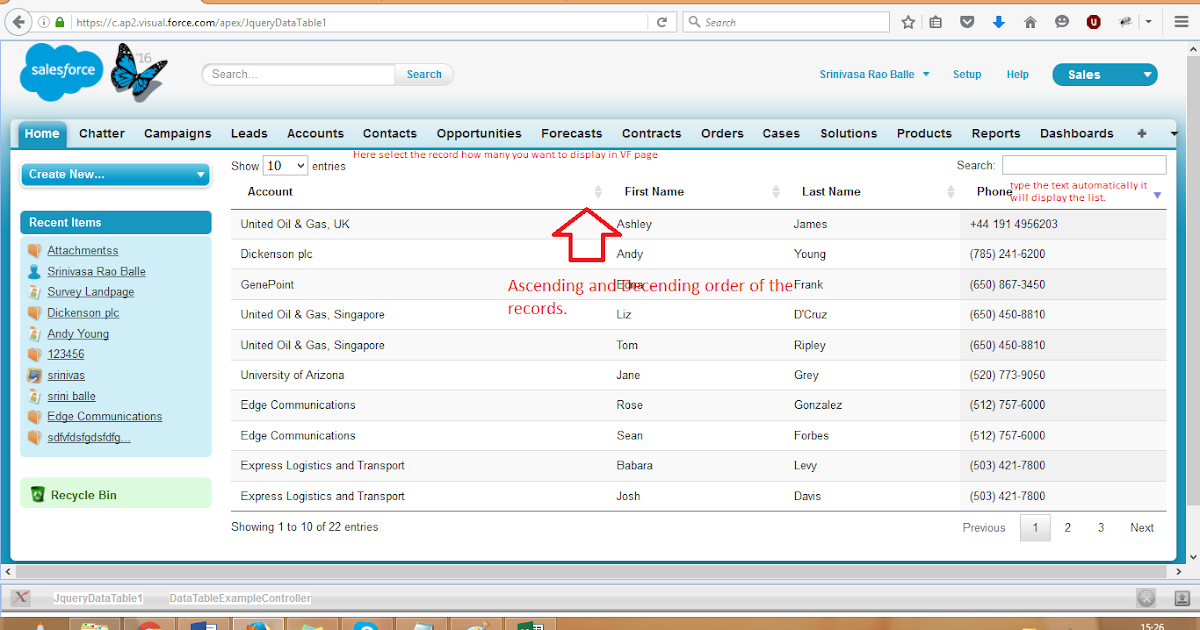Image resolution: width=1200 pixels, height=630 pixels.
Task: Click the Greasemonkey monkey icon
Action: [x=1125, y=21]
